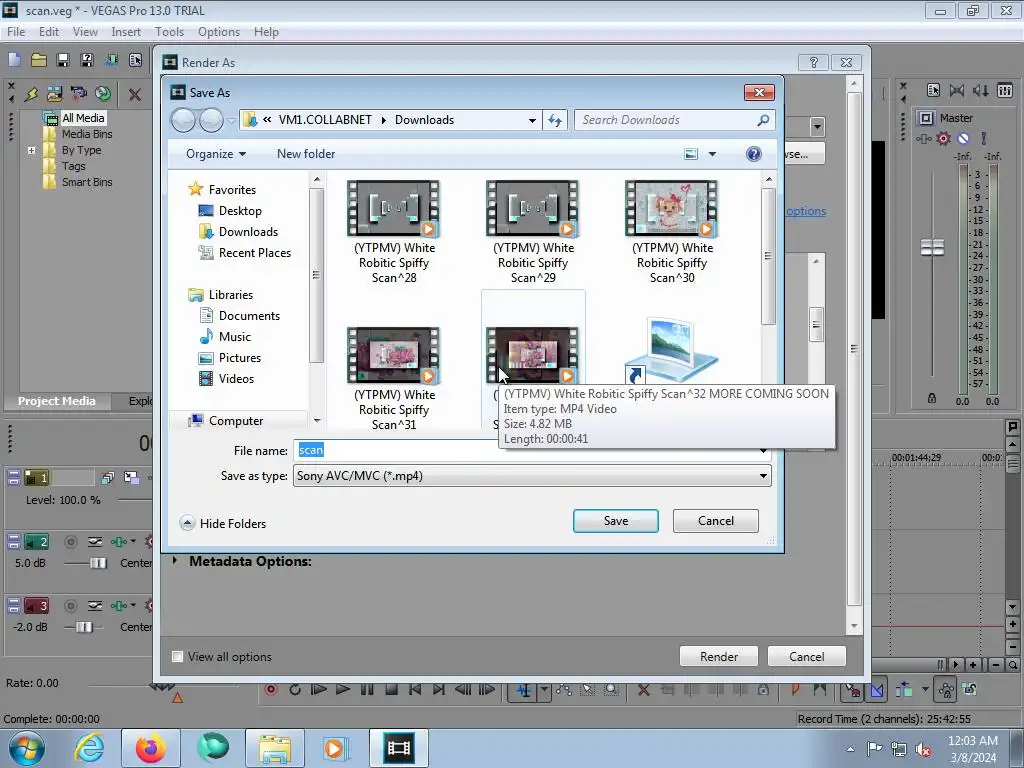
Task: Click the Master mute circle icon
Action: 963,138
